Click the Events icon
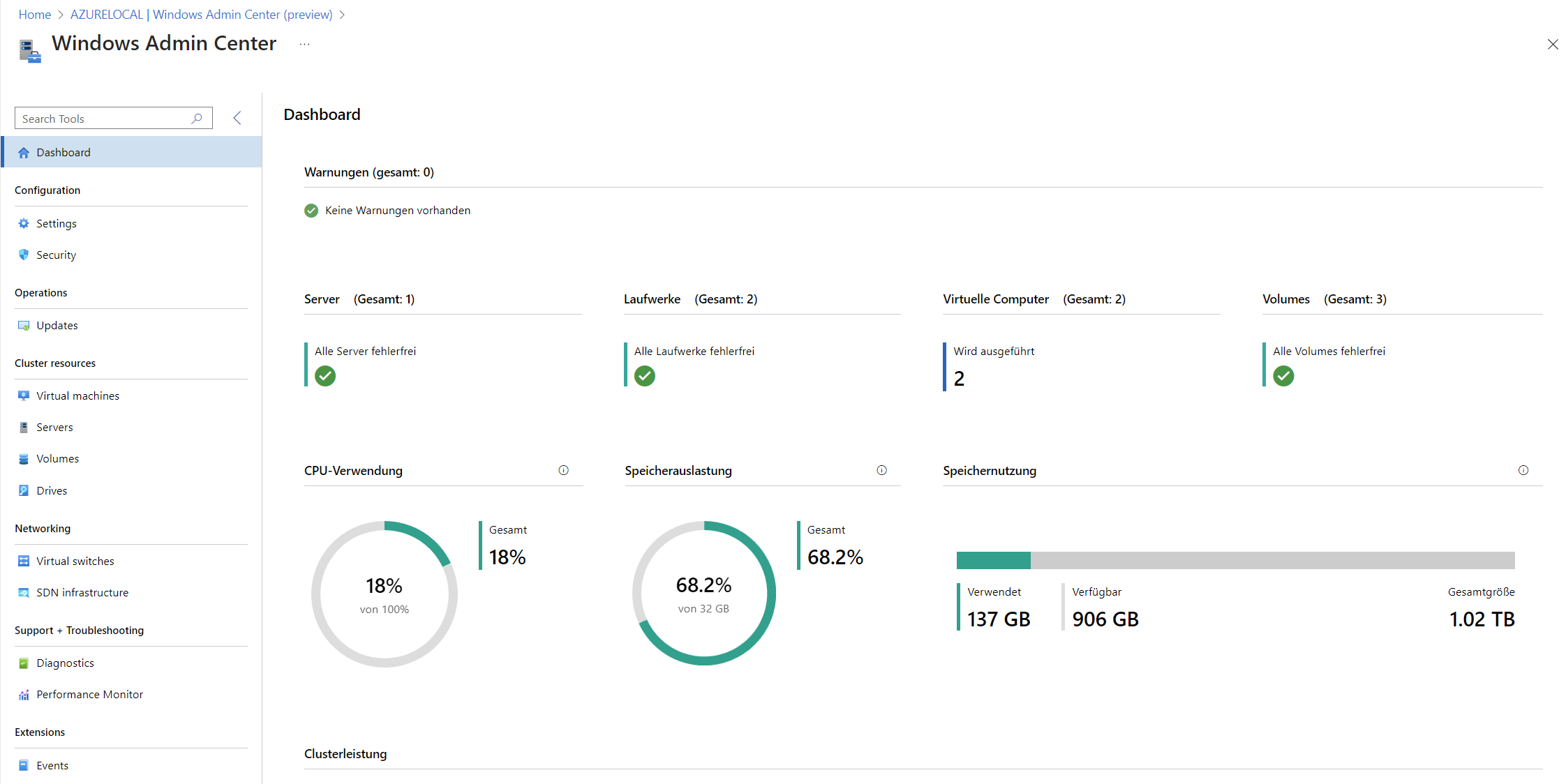 (x=24, y=766)
